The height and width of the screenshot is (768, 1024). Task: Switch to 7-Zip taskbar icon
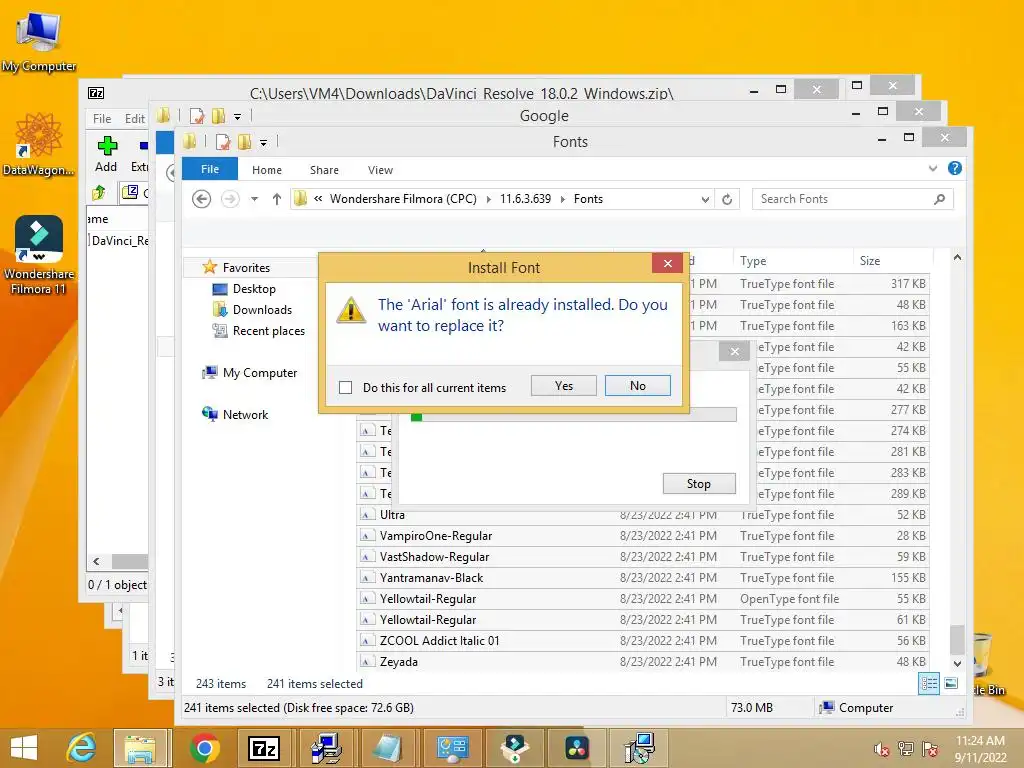(x=264, y=748)
